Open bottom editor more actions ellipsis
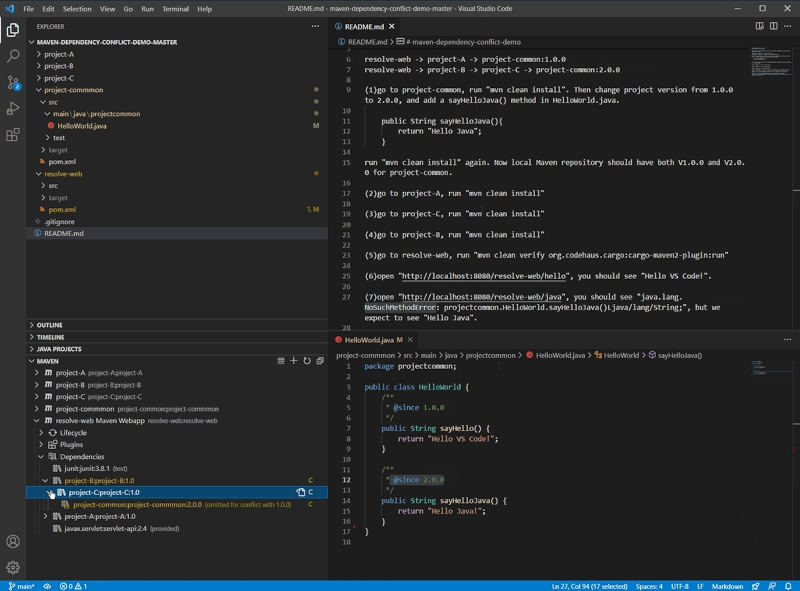The width and height of the screenshot is (800, 591). coord(787,339)
